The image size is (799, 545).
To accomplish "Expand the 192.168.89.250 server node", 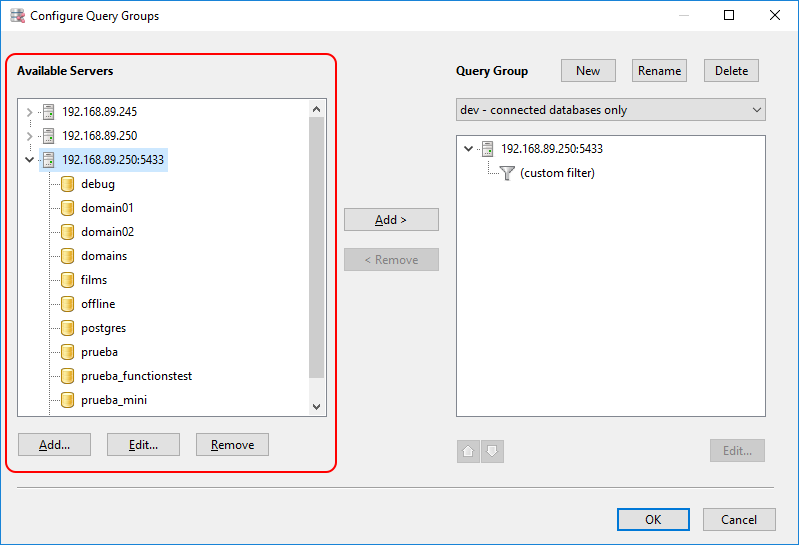I will pyautogui.click(x=29, y=136).
